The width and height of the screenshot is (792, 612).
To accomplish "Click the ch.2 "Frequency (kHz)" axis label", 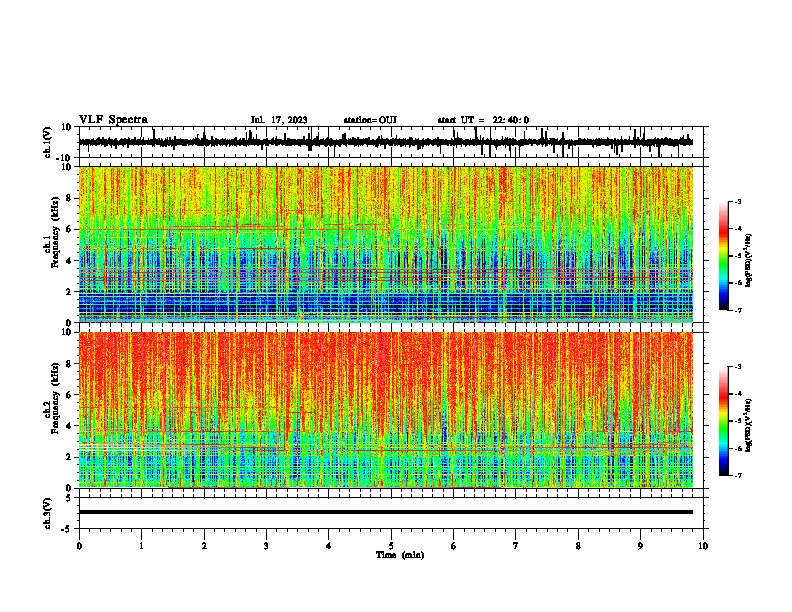I will [x=55, y=398].
